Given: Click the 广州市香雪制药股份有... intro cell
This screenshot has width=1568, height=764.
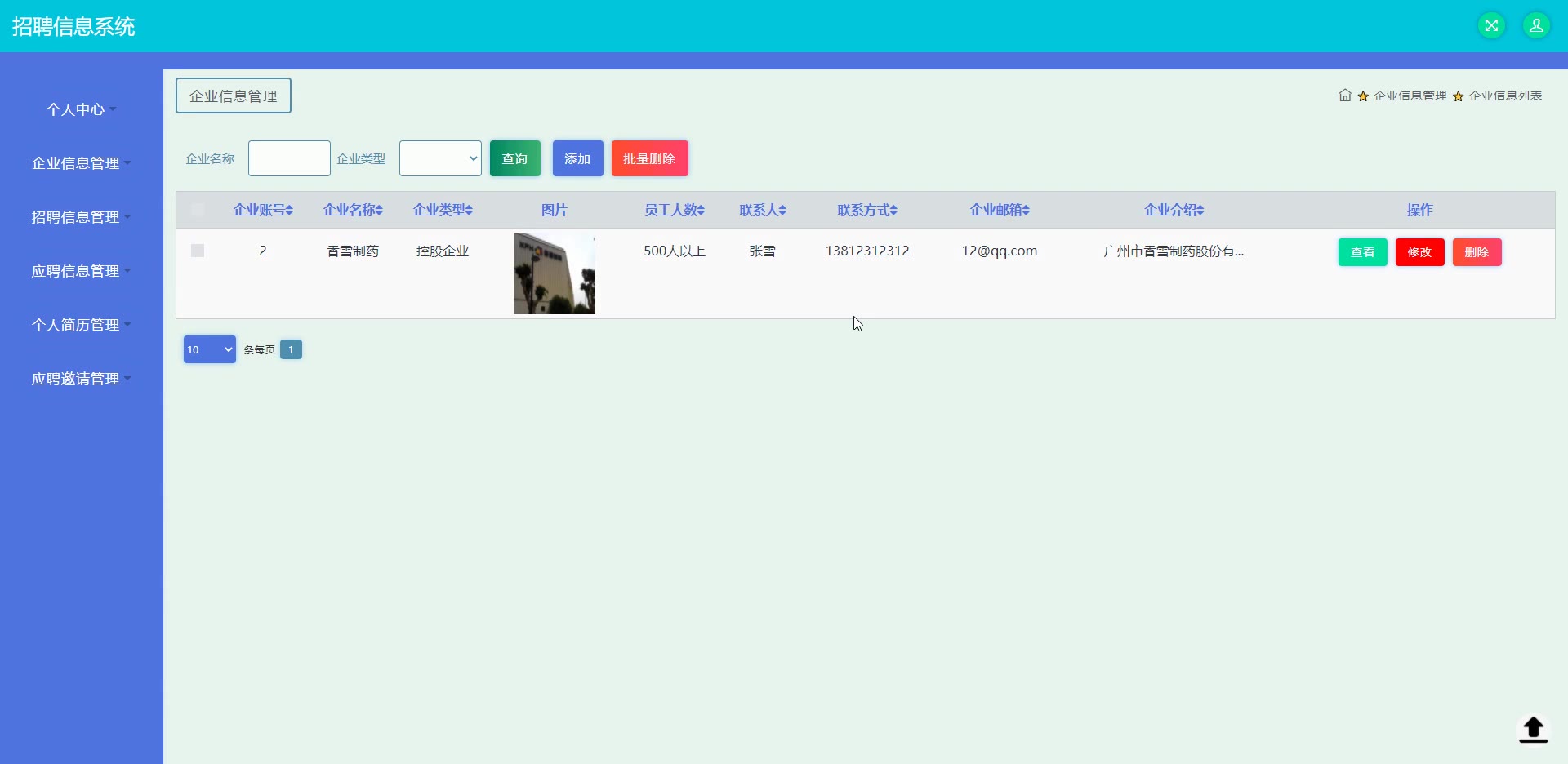Looking at the screenshot, I should pos(1174,251).
